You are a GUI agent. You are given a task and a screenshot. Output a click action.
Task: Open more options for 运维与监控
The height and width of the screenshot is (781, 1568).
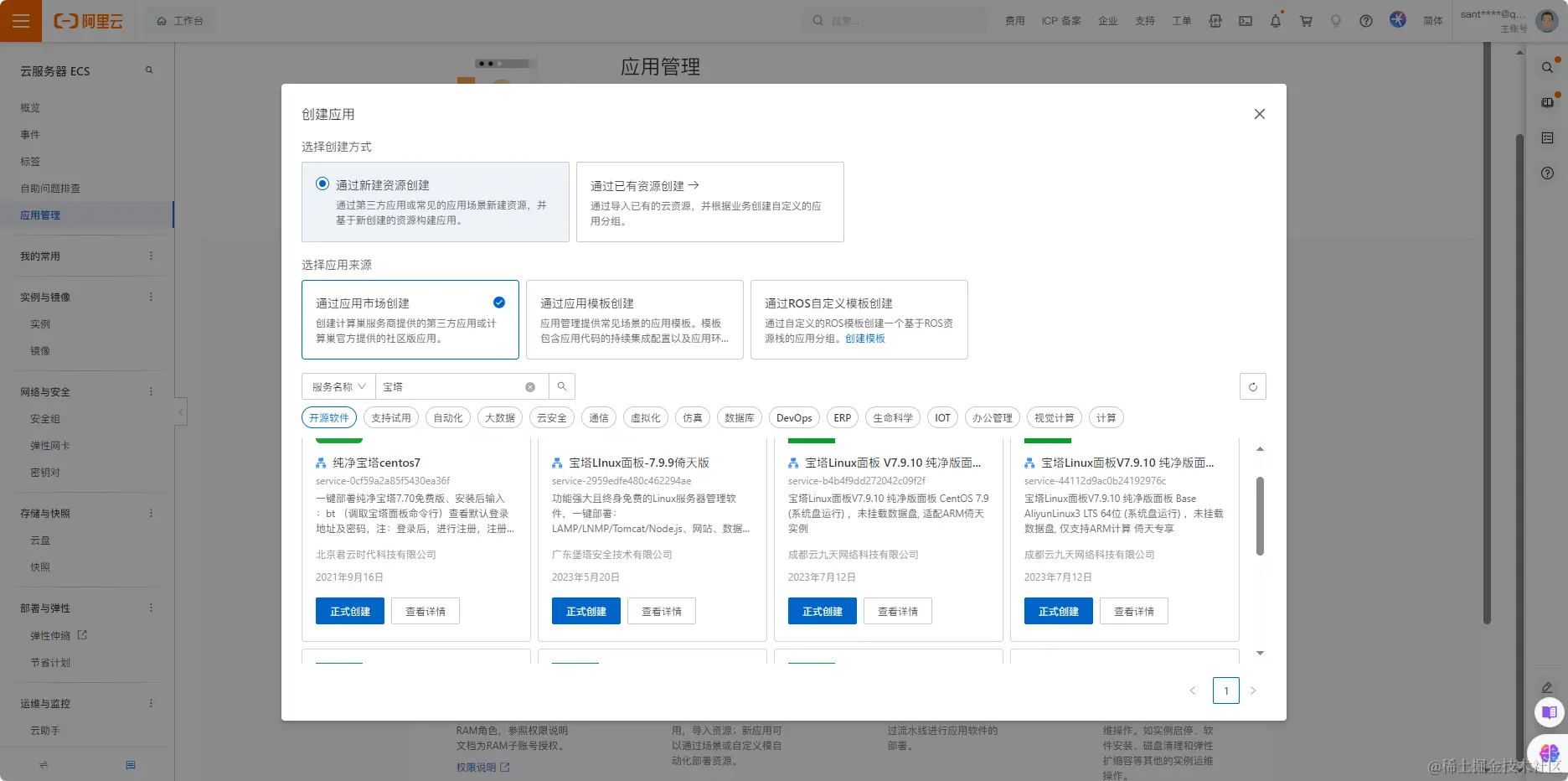pos(151,703)
